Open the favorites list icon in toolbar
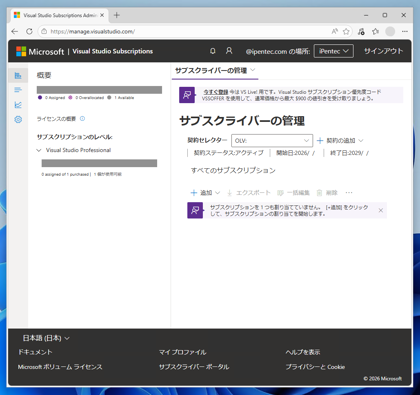 pos(376,31)
